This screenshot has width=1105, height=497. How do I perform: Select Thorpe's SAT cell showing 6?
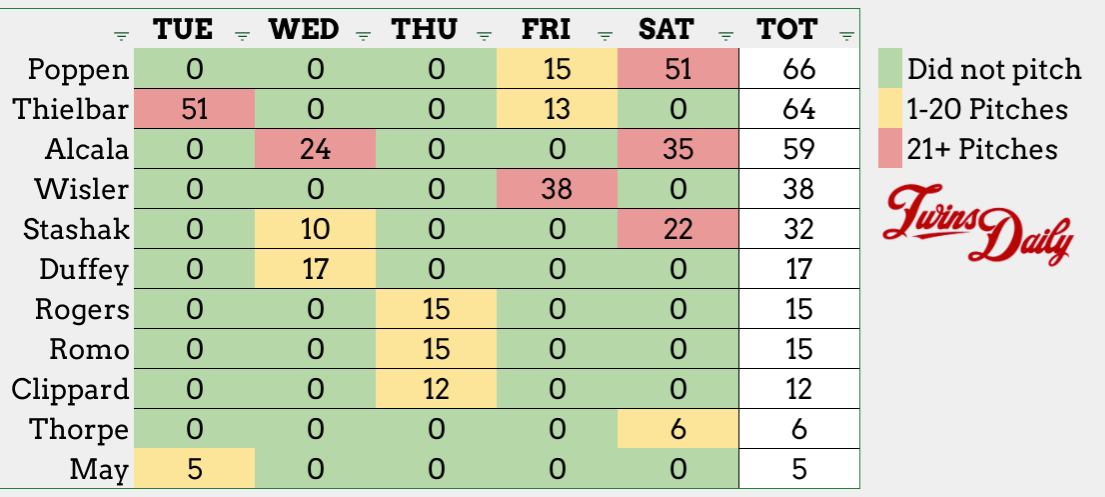(x=679, y=429)
